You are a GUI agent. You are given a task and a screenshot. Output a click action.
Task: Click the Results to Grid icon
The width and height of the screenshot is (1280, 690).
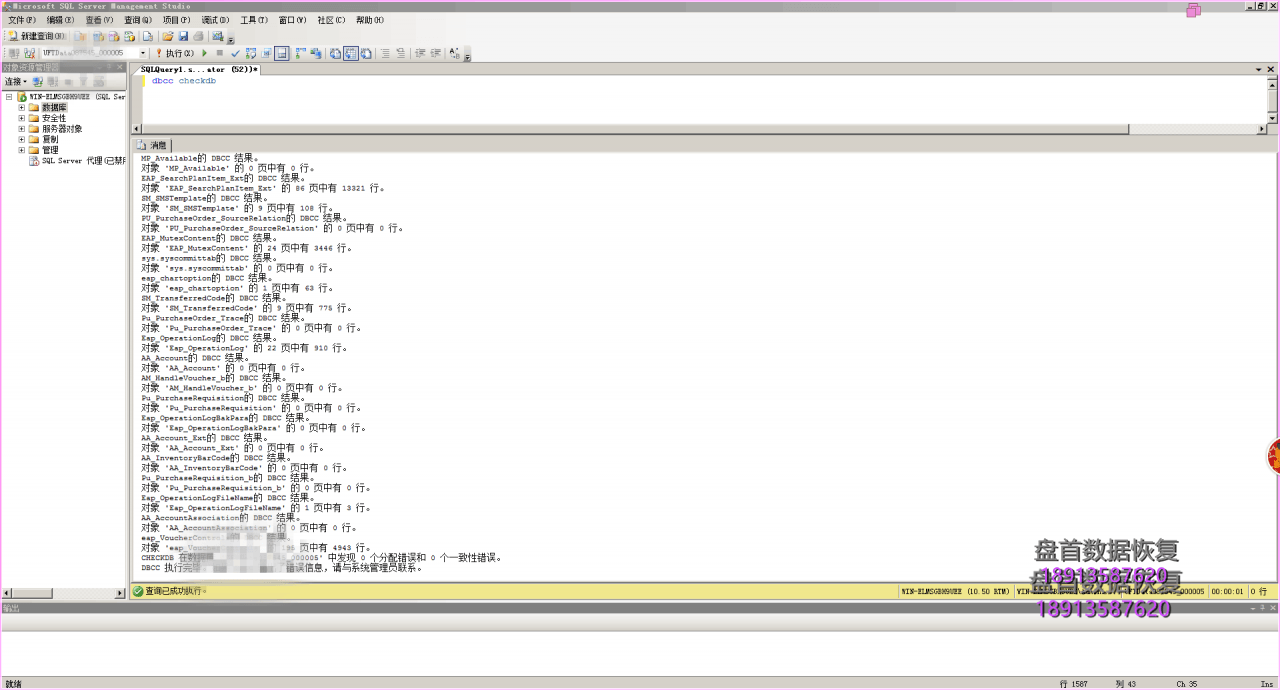click(335, 53)
